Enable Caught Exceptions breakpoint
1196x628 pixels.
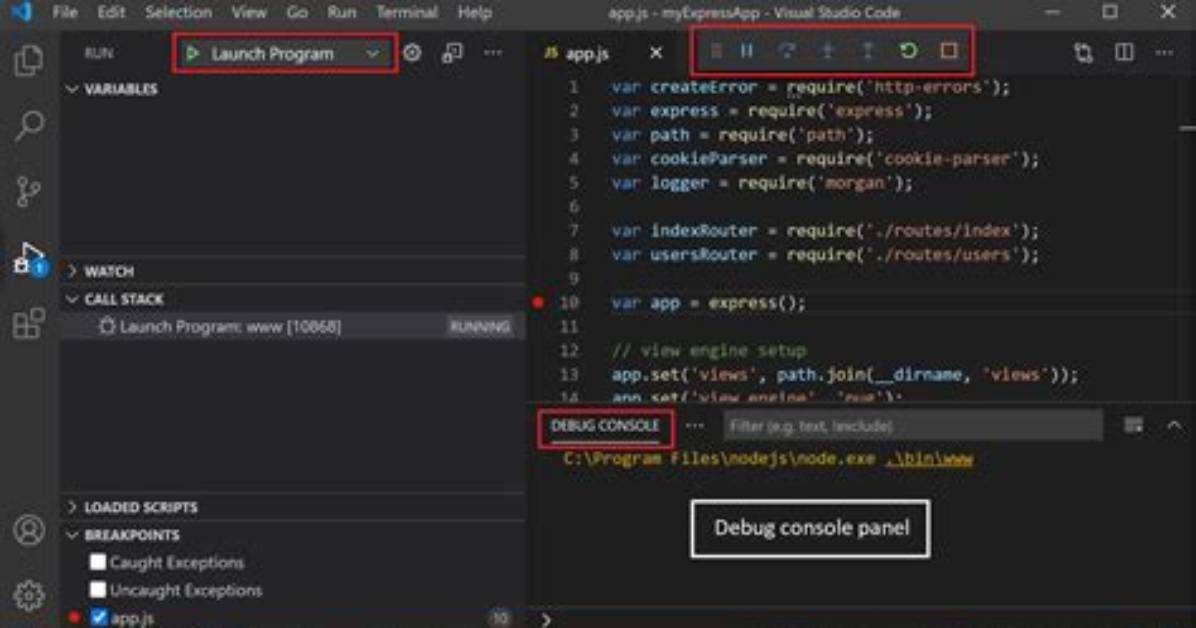tap(98, 562)
